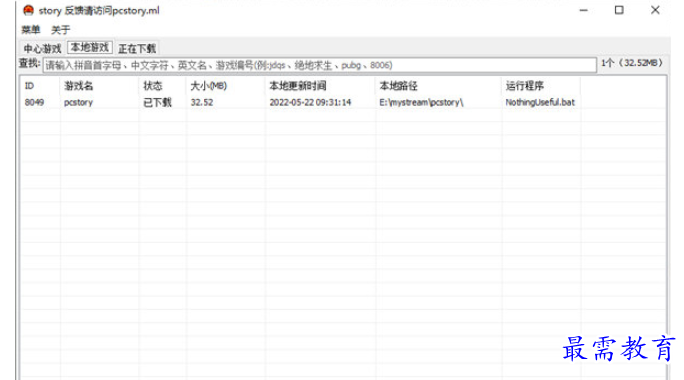This screenshot has height=380, width=684.
Task: Click the 32.52 size cell
Action: pyautogui.click(x=202, y=103)
